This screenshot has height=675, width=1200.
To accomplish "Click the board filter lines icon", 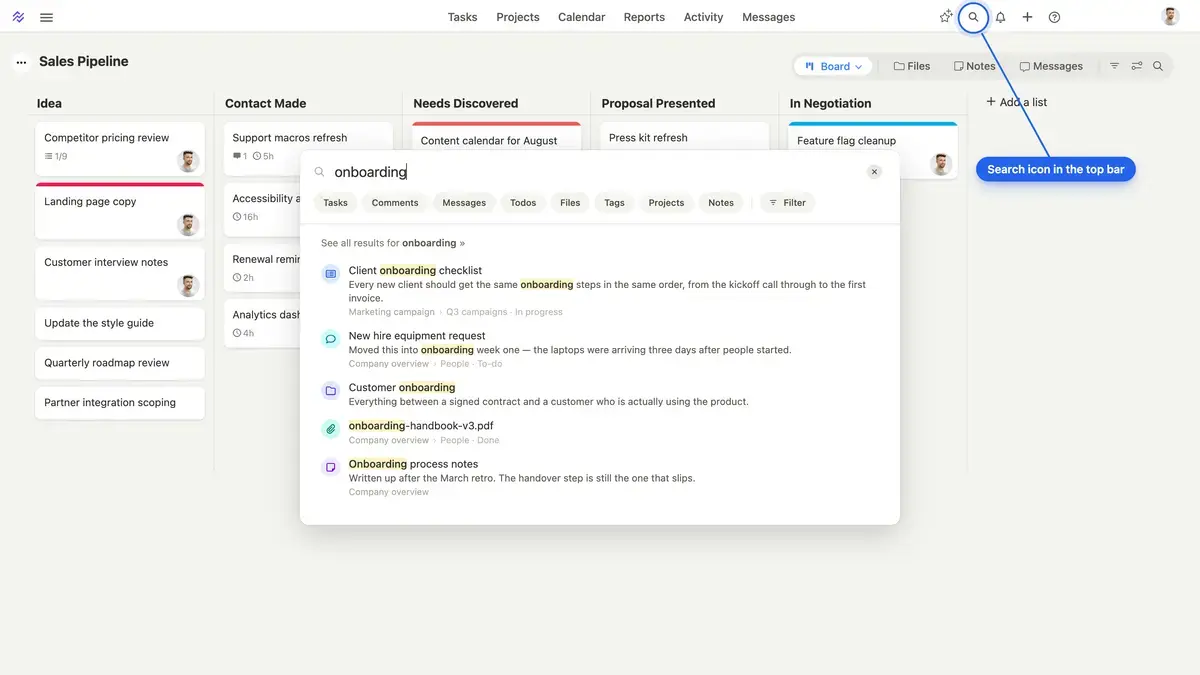I will point(1114,66).
